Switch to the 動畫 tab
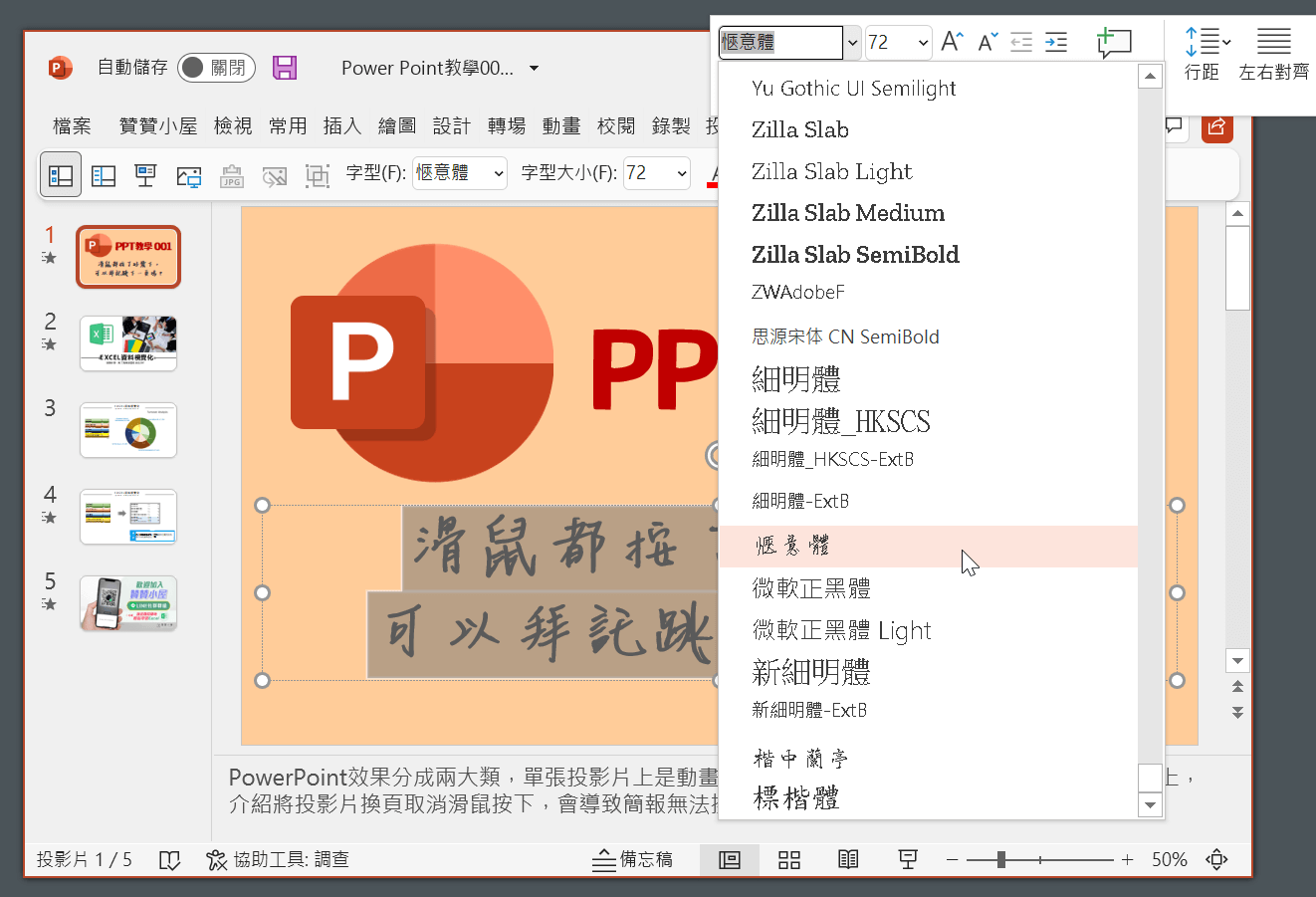 [x=561, y=125]
